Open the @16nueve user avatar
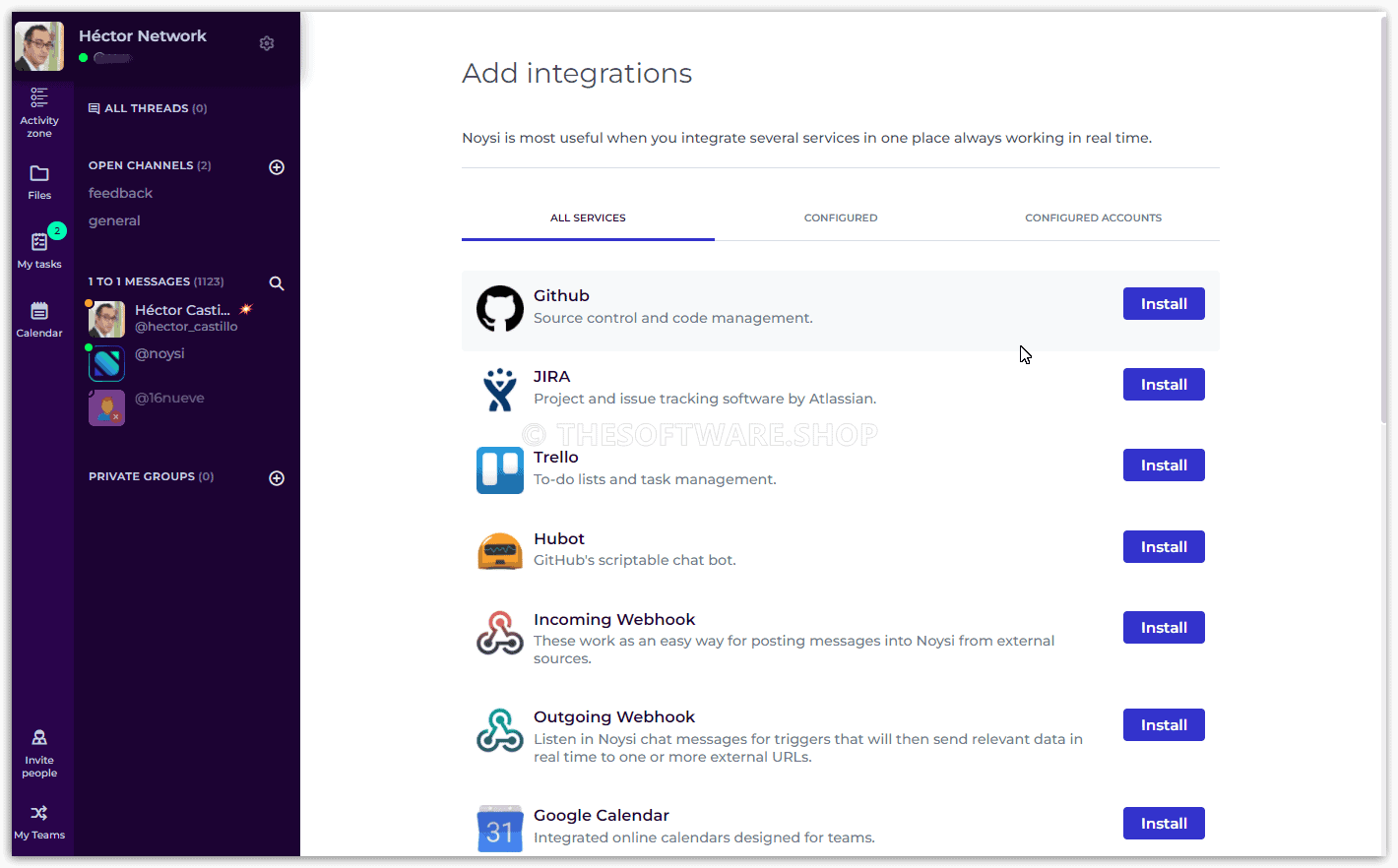 click(106, 407)
